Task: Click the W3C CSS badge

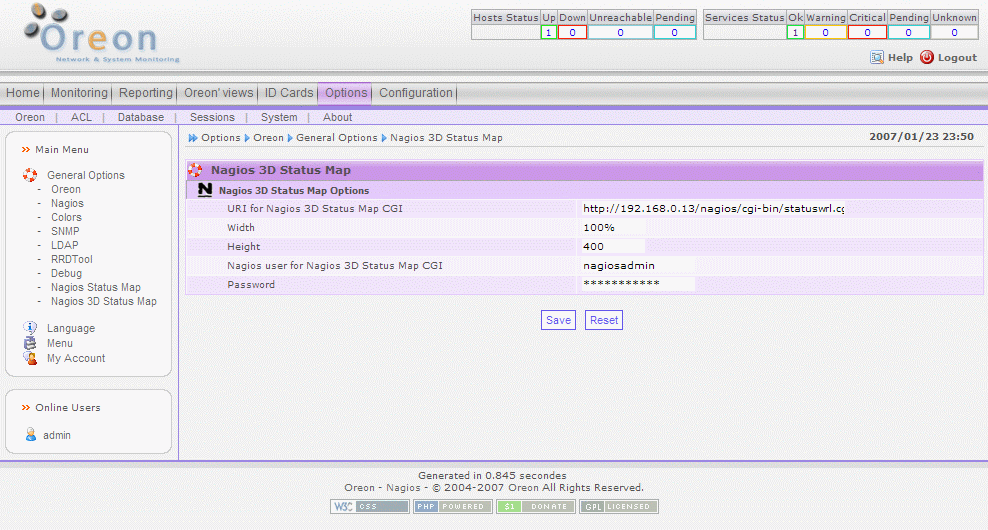Action: (x=370, y=507)
